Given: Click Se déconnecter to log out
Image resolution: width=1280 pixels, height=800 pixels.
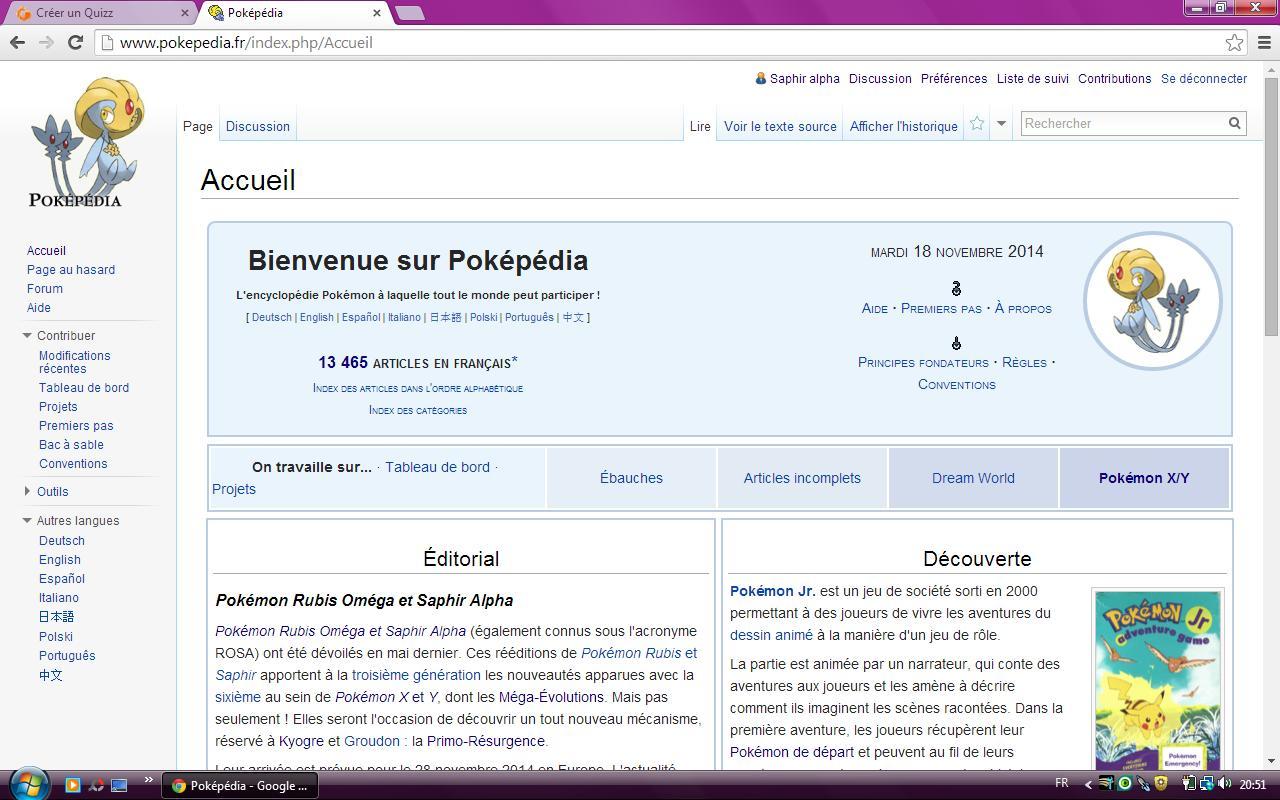Looking at the screenshot, I should (1204, 78).
